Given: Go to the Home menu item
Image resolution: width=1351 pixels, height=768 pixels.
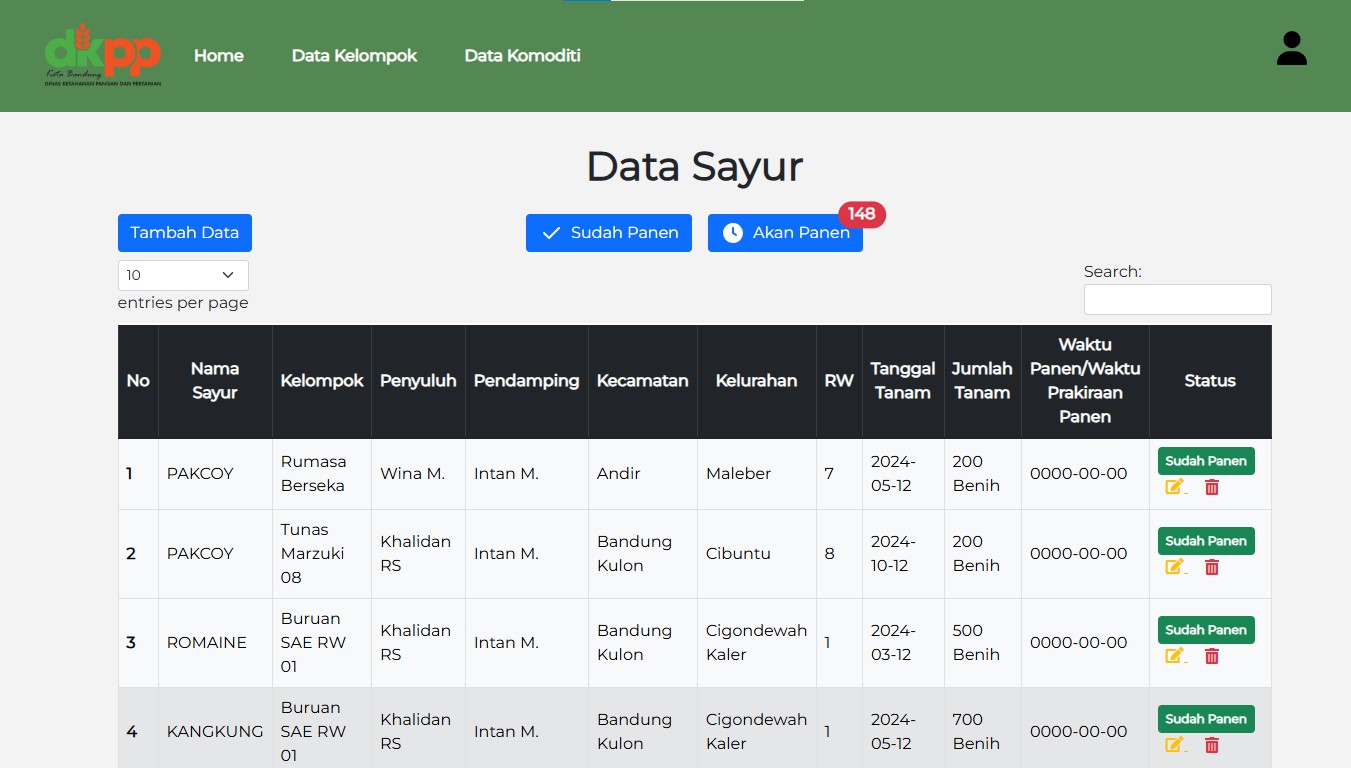Looking at the screenshot, I should [x=219, y=56].
